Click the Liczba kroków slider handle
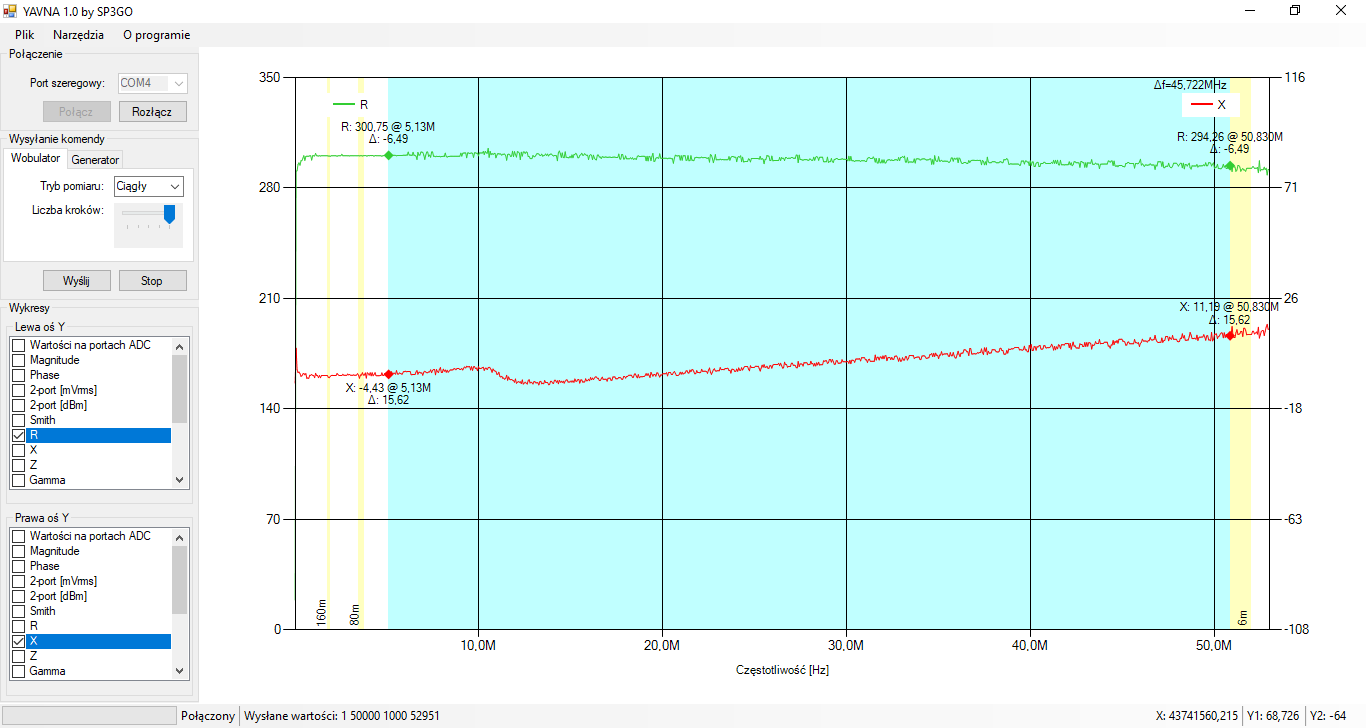Screen dimensions: 1366x728 coord(169,213)
